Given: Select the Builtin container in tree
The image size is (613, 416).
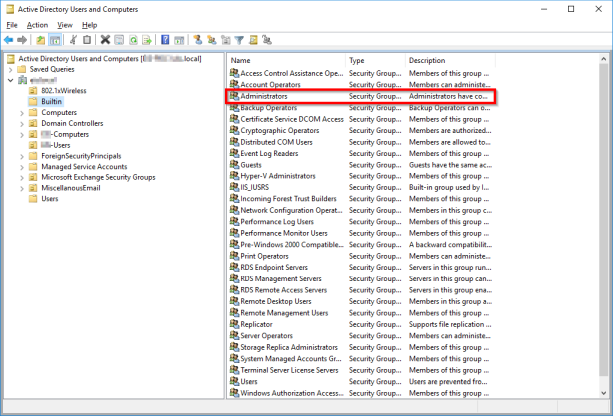Looking at the screenshot, I should 52,102.
